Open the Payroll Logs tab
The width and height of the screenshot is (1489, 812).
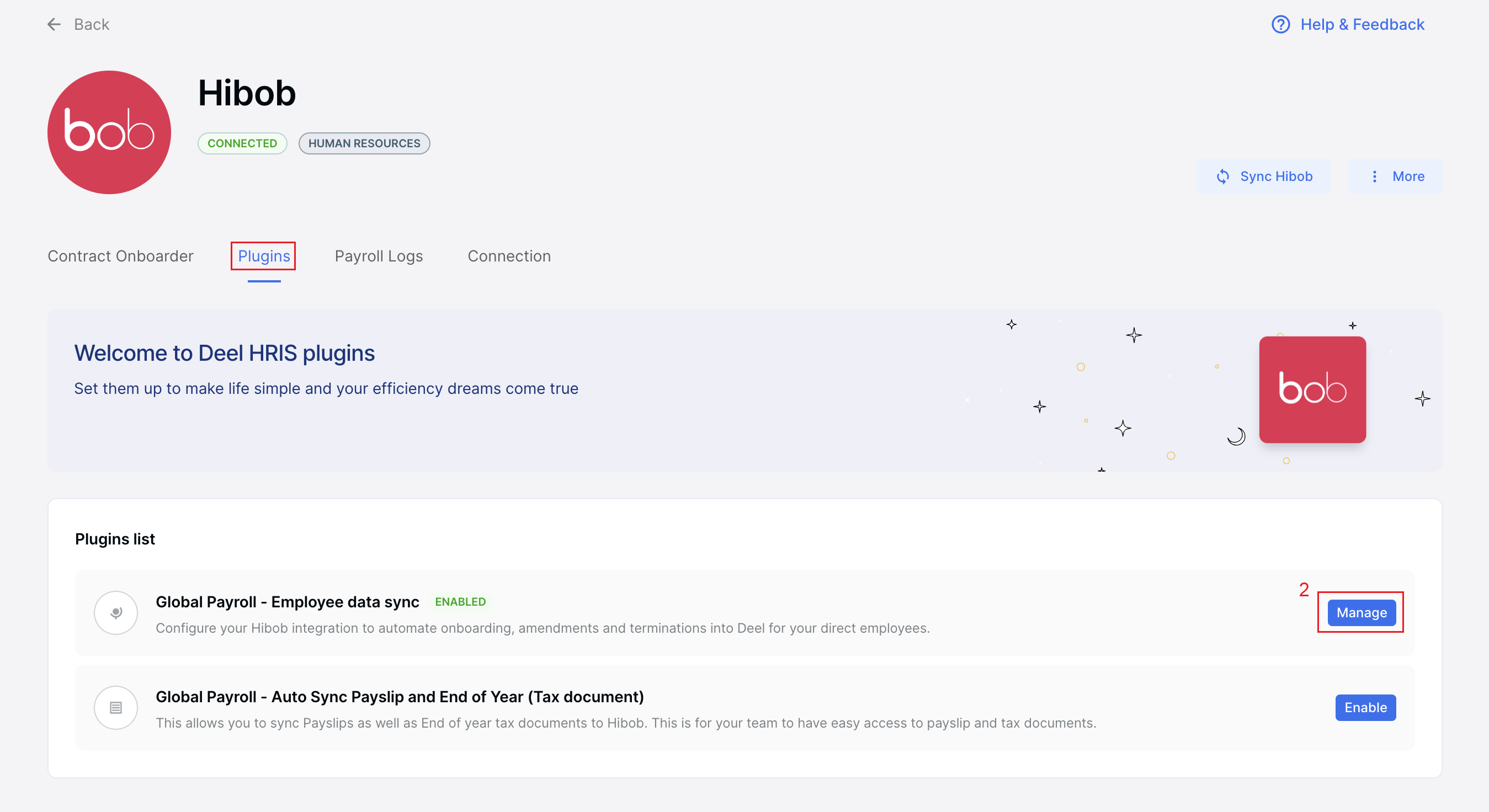tap(379, 256)
